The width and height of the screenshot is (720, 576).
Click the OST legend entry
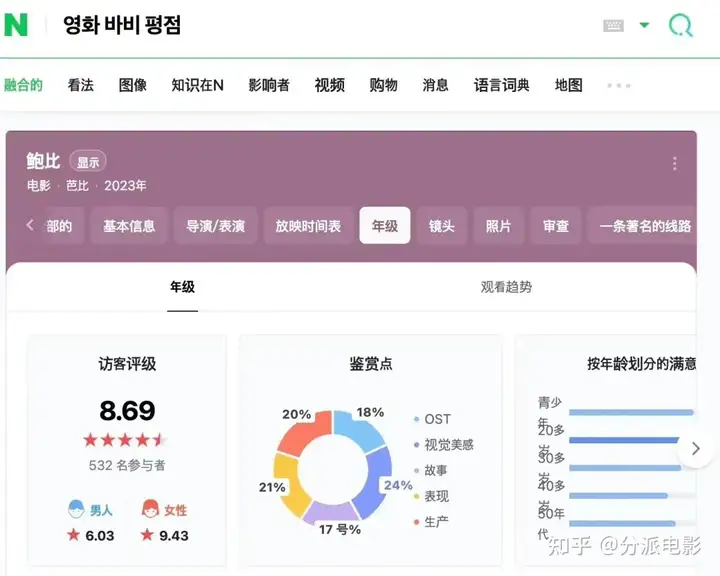tap(432, 419)
